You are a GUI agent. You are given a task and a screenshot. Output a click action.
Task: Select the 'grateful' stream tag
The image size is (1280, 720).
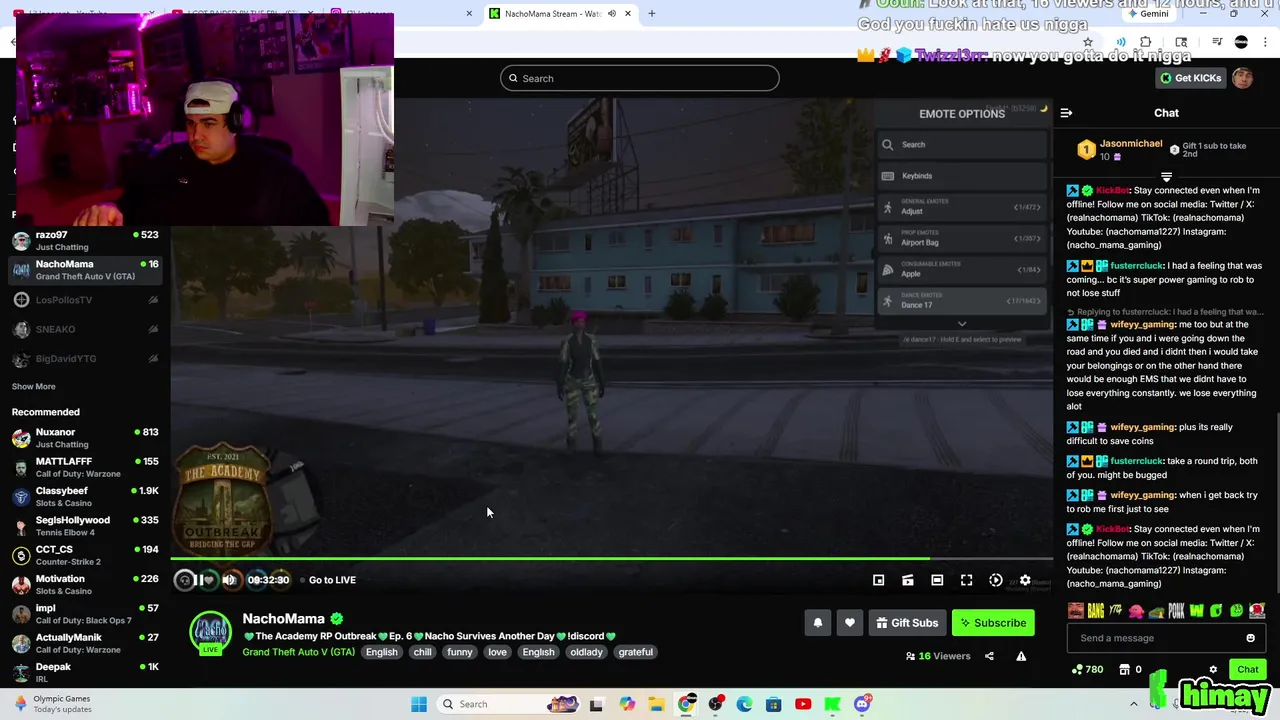635,652
